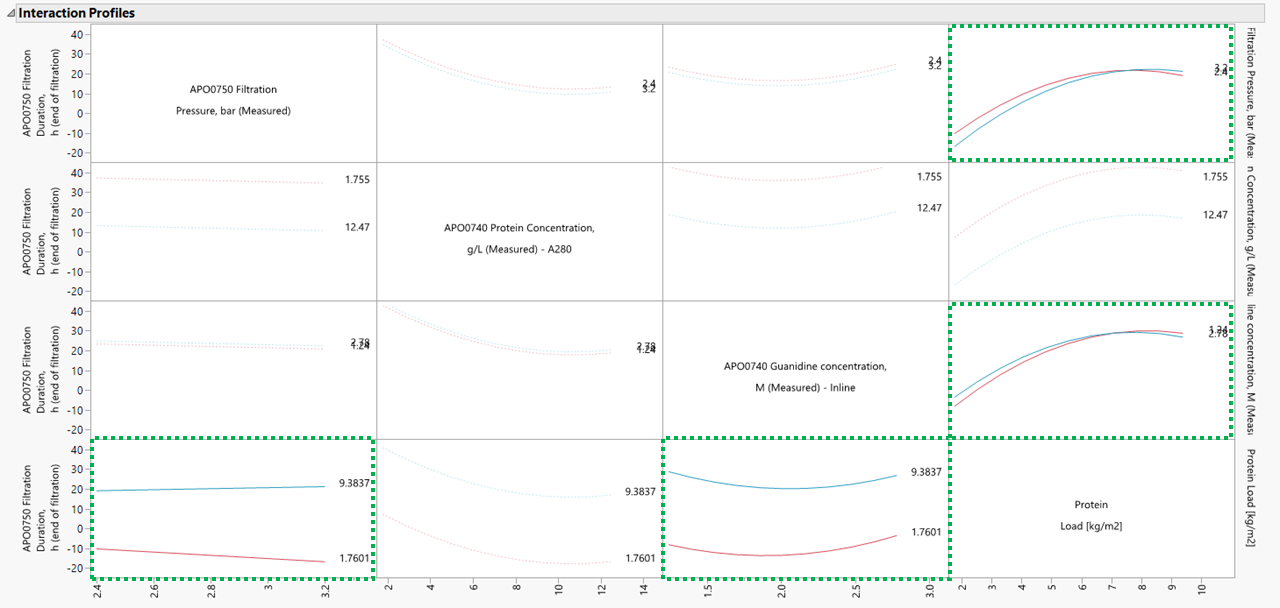
Task: Click the 2.4 tick label on bottom axis
Action: pyautogui.click(x=96, y=590)
